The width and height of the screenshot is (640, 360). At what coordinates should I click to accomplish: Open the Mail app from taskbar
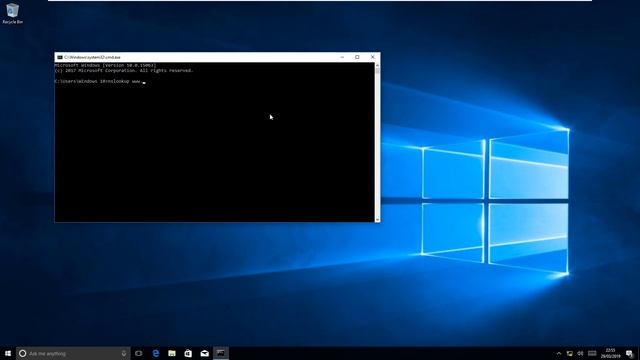point(204,353)
